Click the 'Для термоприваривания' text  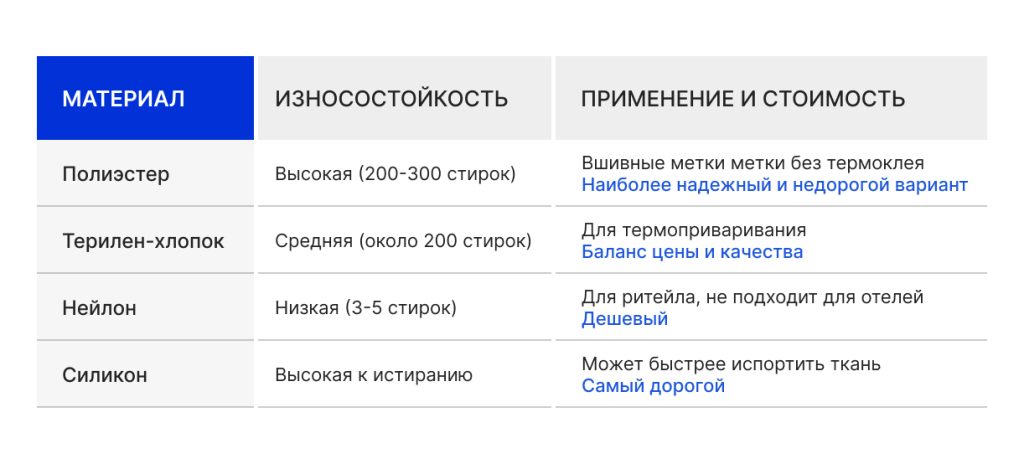point(693,230)
